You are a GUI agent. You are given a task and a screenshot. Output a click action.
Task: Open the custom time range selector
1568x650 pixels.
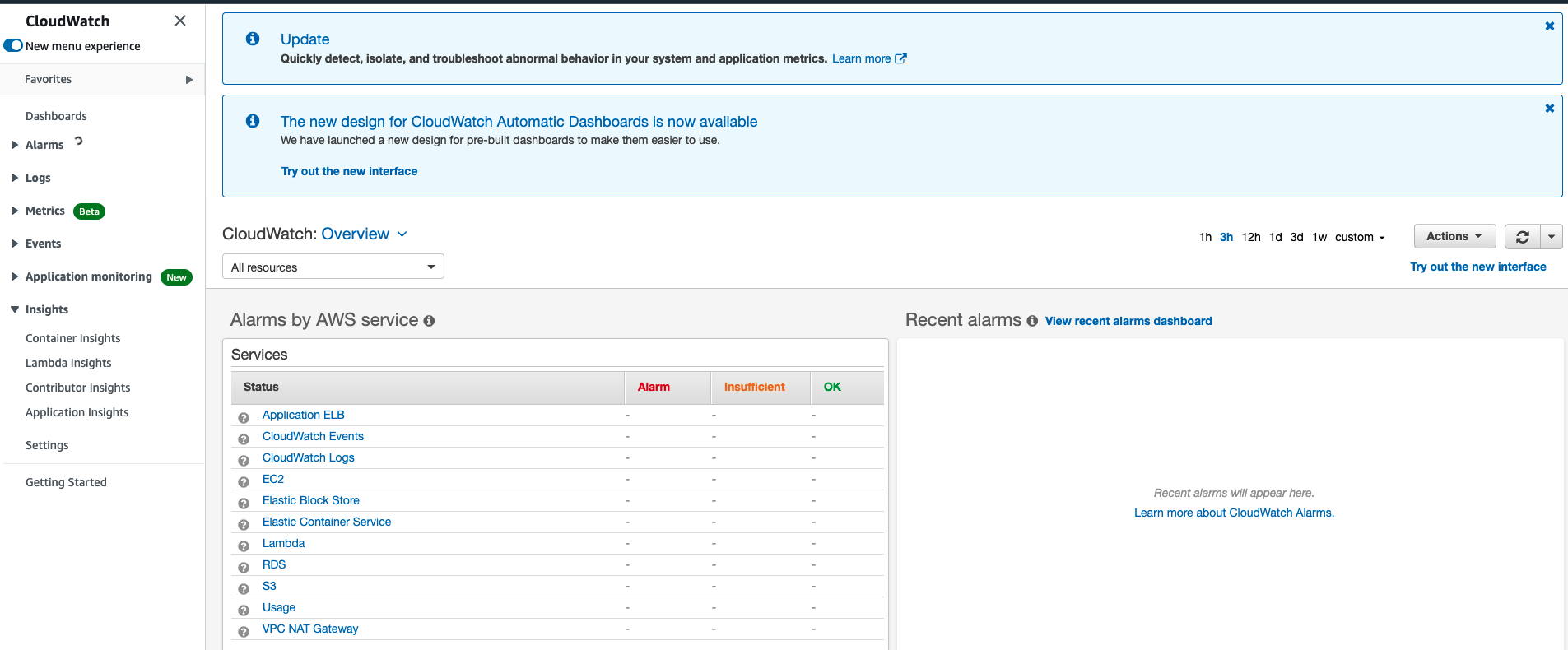[x=1360, y=237]
